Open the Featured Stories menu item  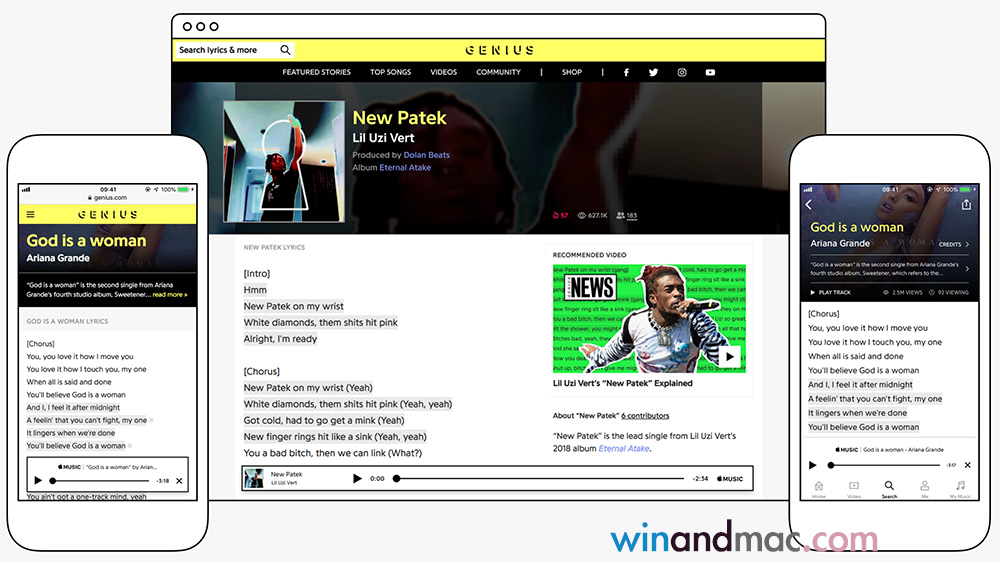coord(316,72)
